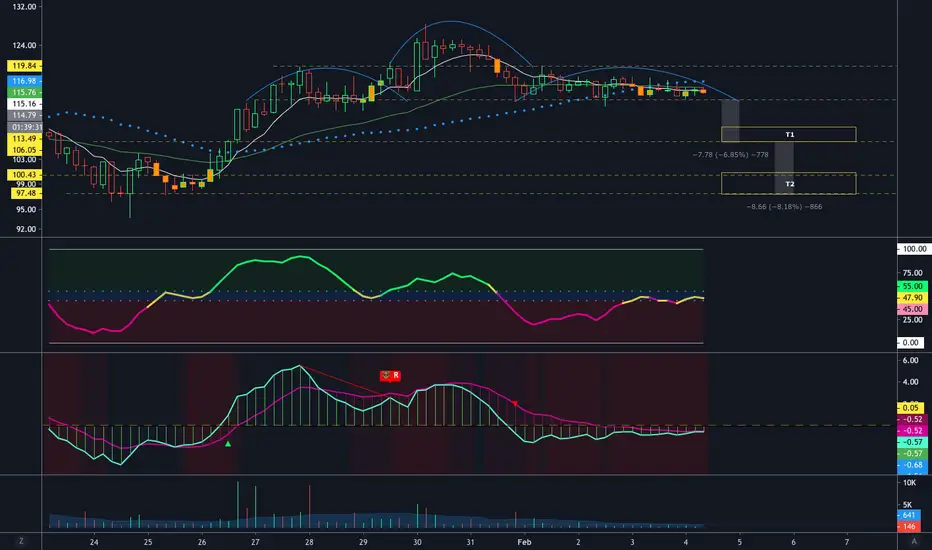Click the −7.78 (−6.85%) measurement text
Viewport: 932px width, 550px height.
point(731,155)
